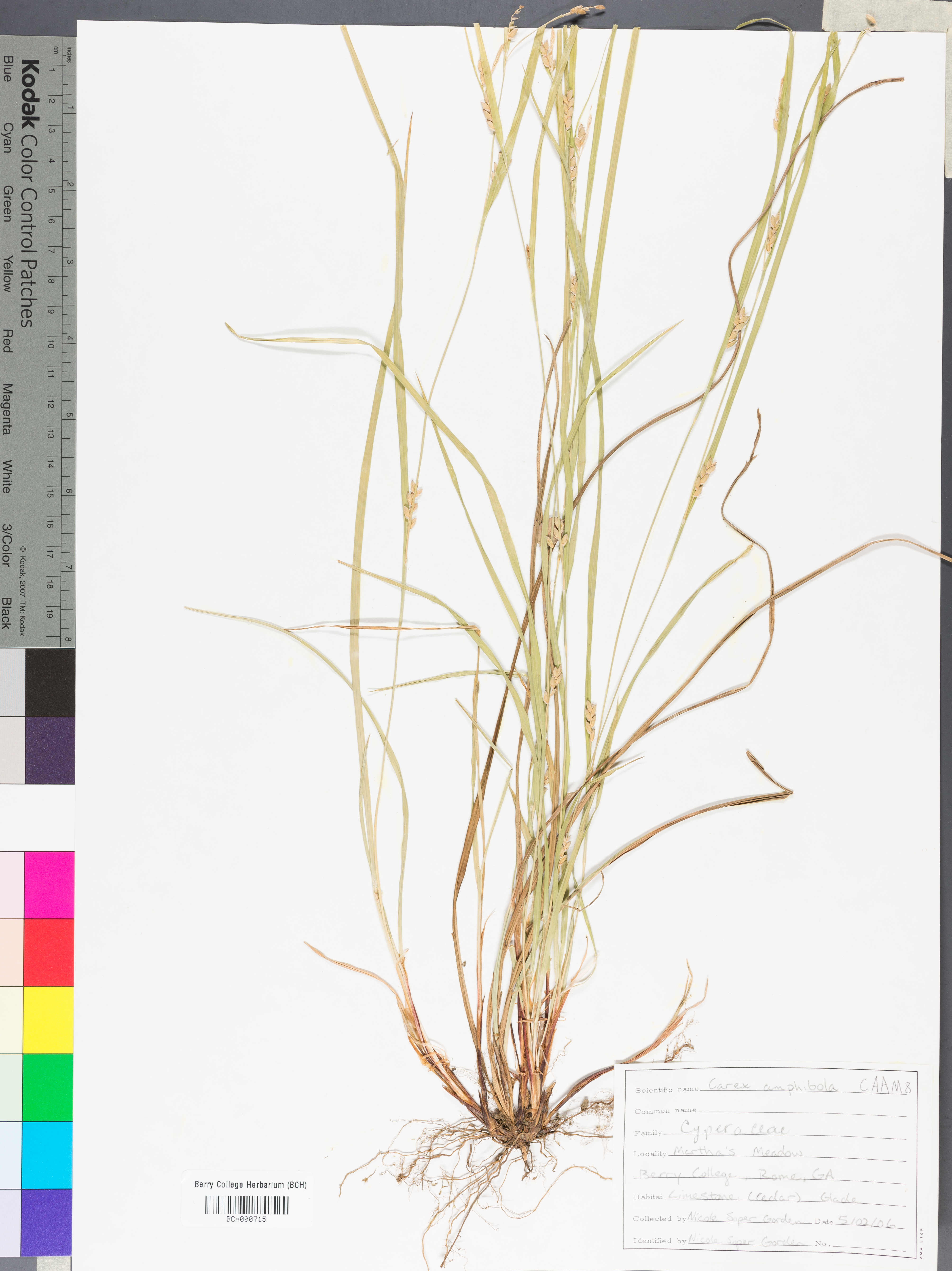952x1271 pixels.
Task: Click the black color patch
Action: [50, 683]
